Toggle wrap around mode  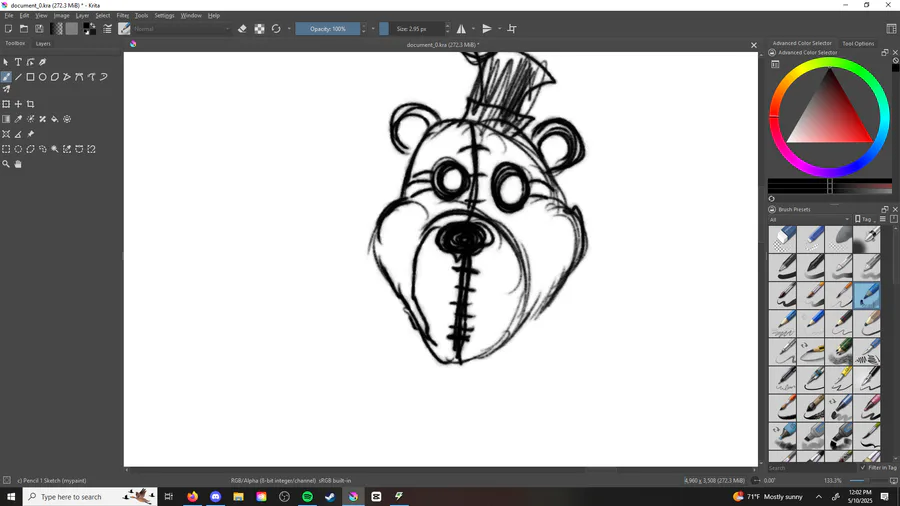click(x=512, y=29)
